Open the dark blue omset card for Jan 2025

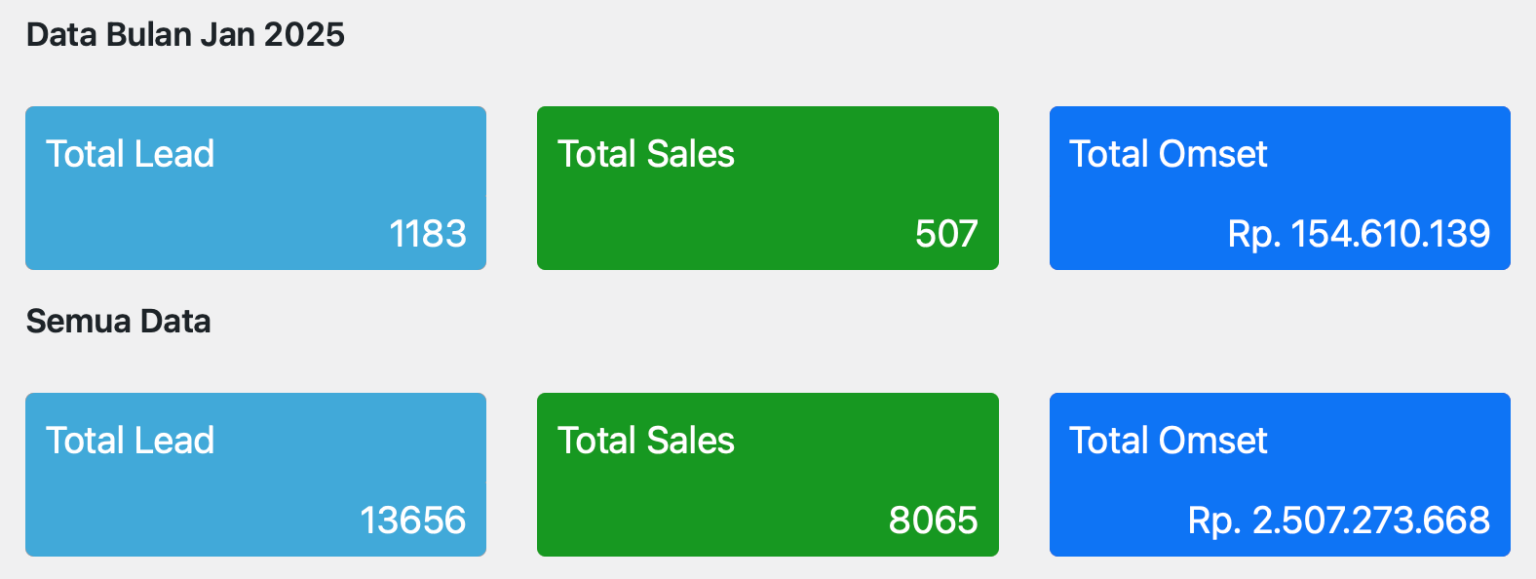point(1280,188)
